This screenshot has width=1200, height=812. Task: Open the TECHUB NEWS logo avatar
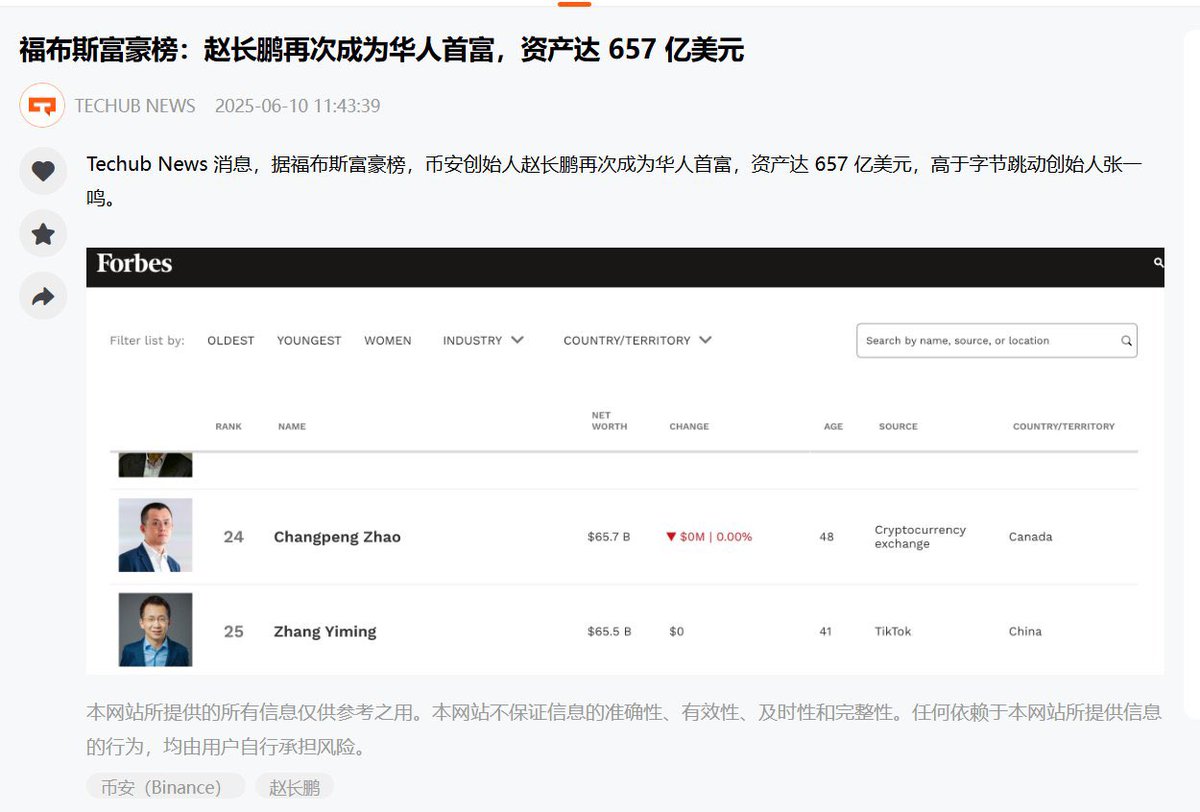point(42,105)
